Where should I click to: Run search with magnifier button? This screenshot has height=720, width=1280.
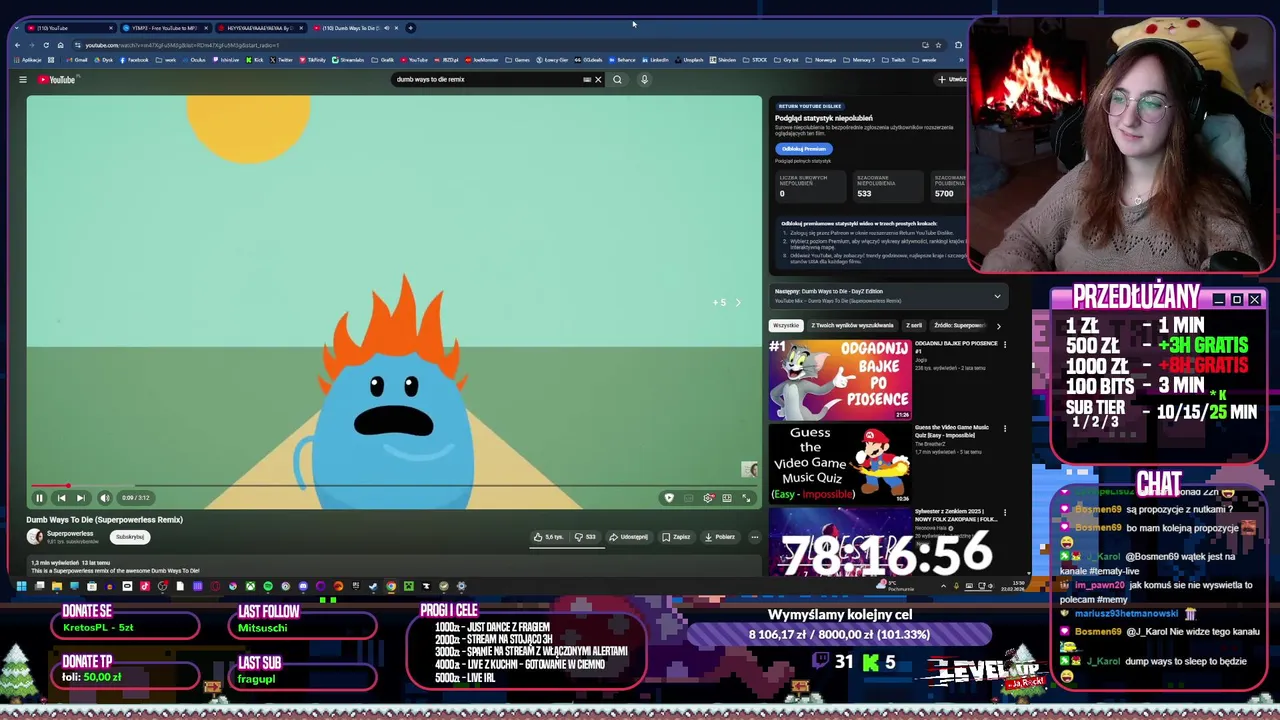pos(617,80)
